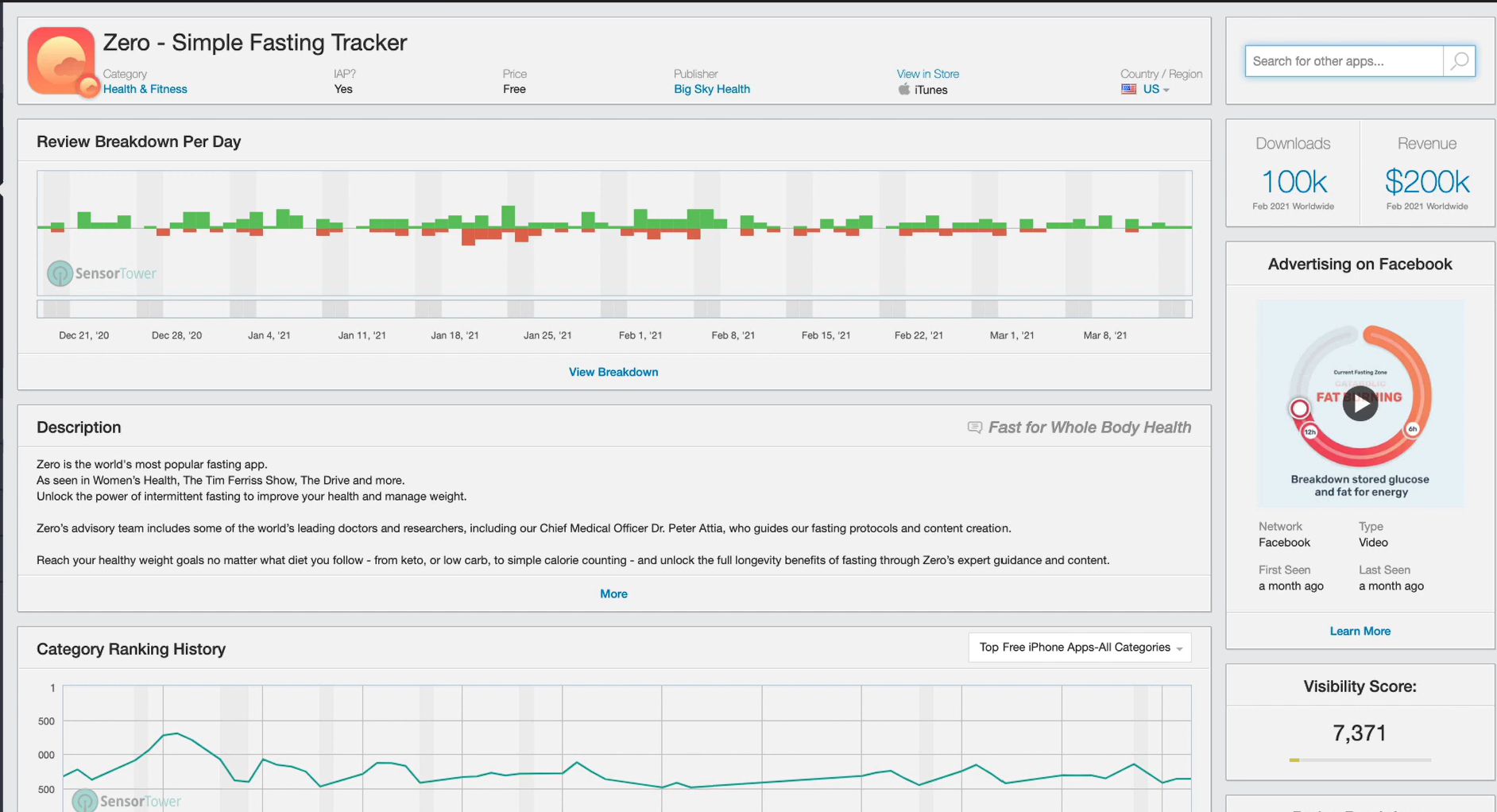Click the View in Store link

(x=927, y=74)
